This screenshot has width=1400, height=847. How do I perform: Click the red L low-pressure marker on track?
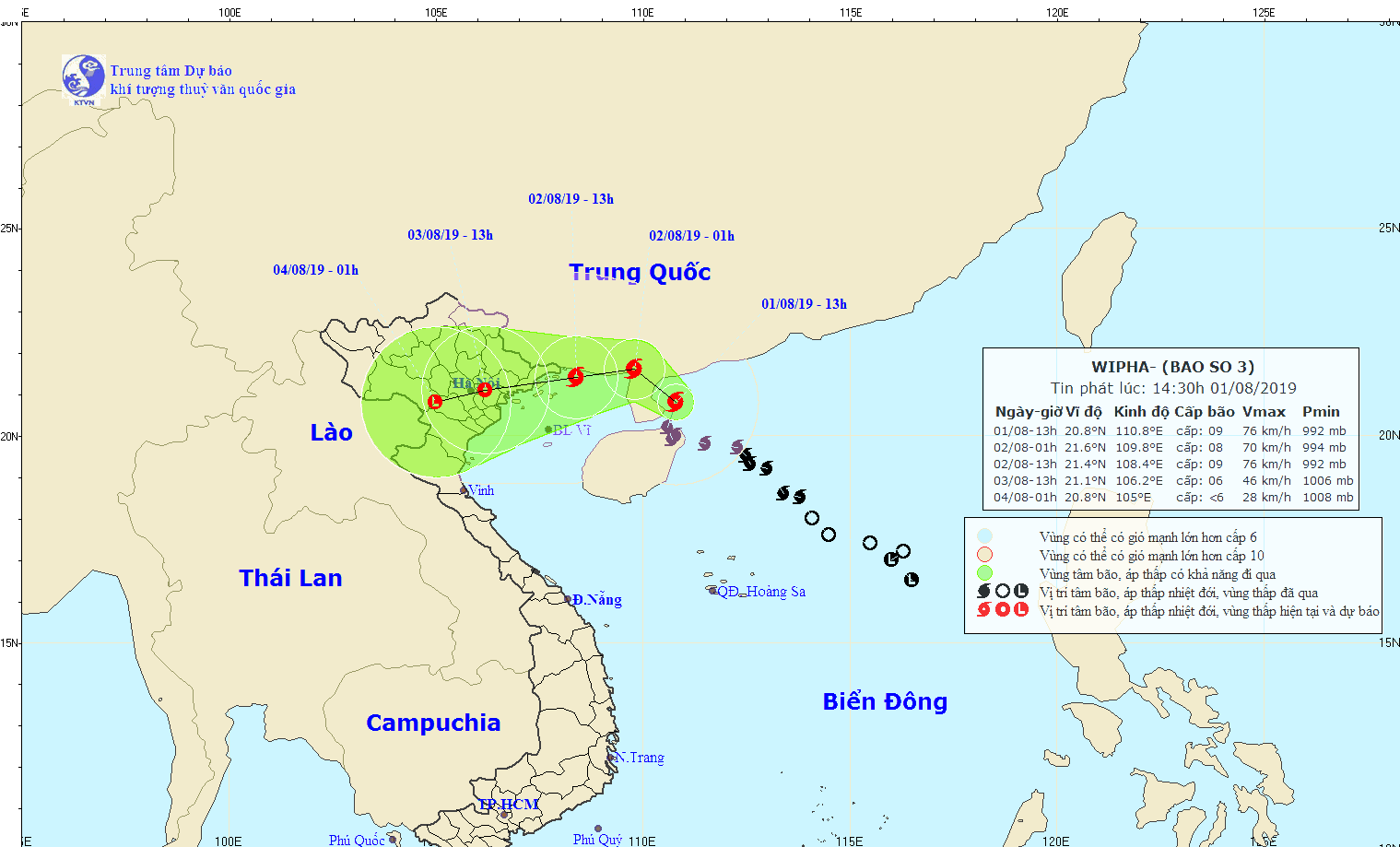(435, 402)
